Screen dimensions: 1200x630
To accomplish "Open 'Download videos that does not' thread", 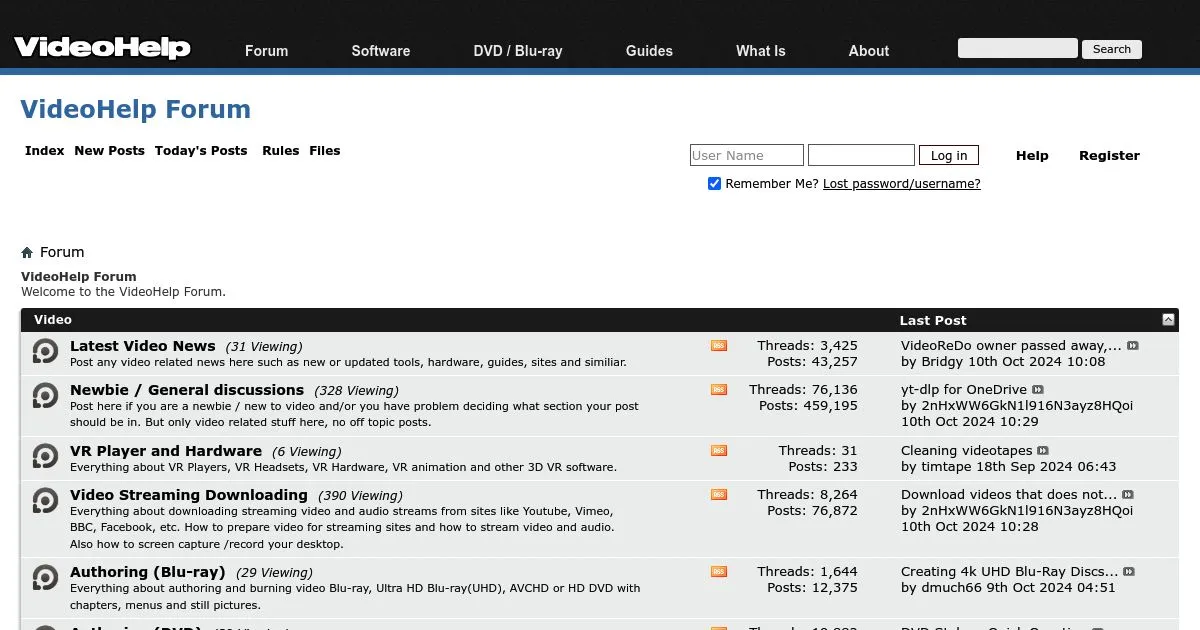I will tap(1009, 495).
